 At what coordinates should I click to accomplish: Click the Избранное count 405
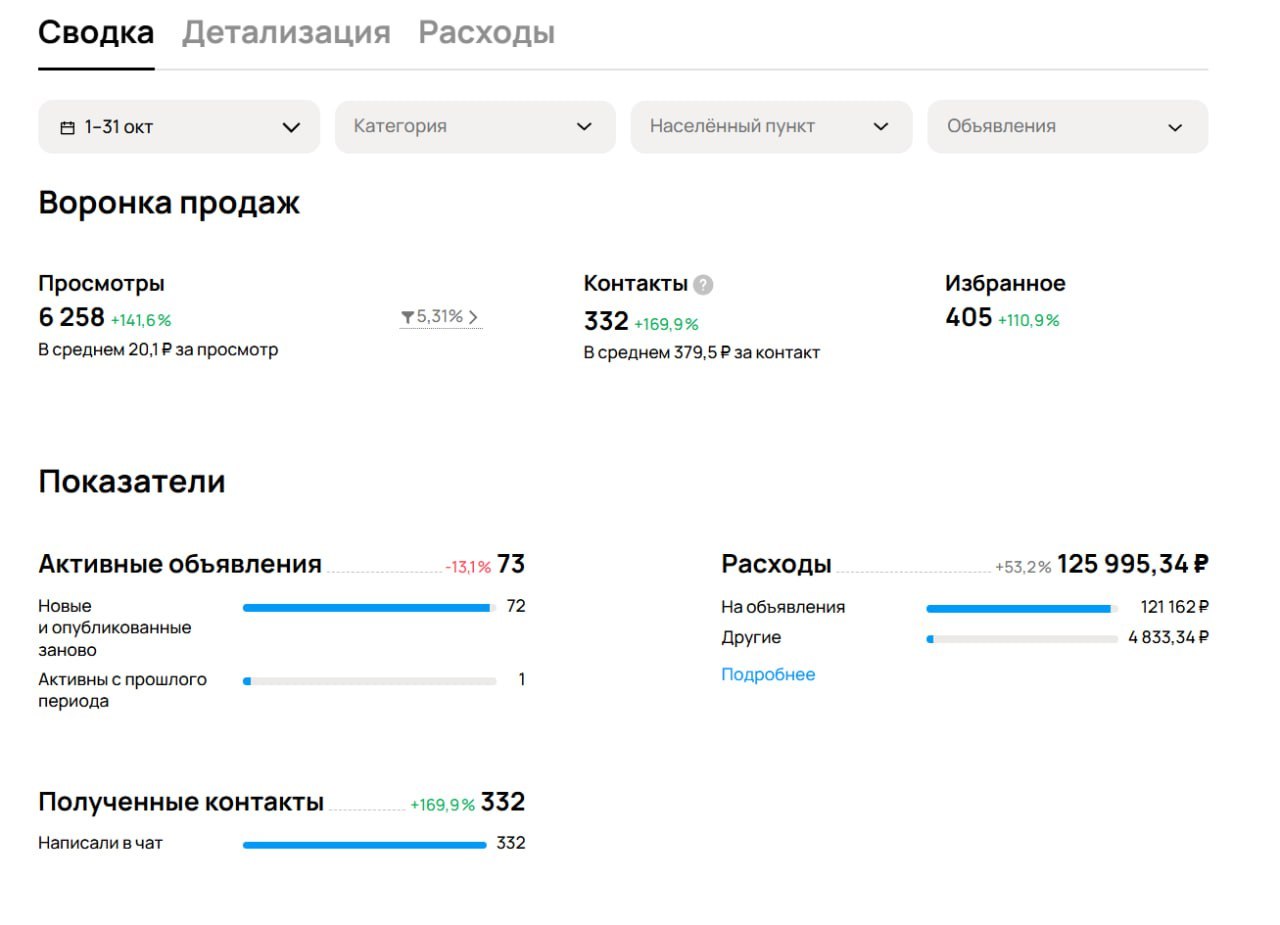[968, 317]
